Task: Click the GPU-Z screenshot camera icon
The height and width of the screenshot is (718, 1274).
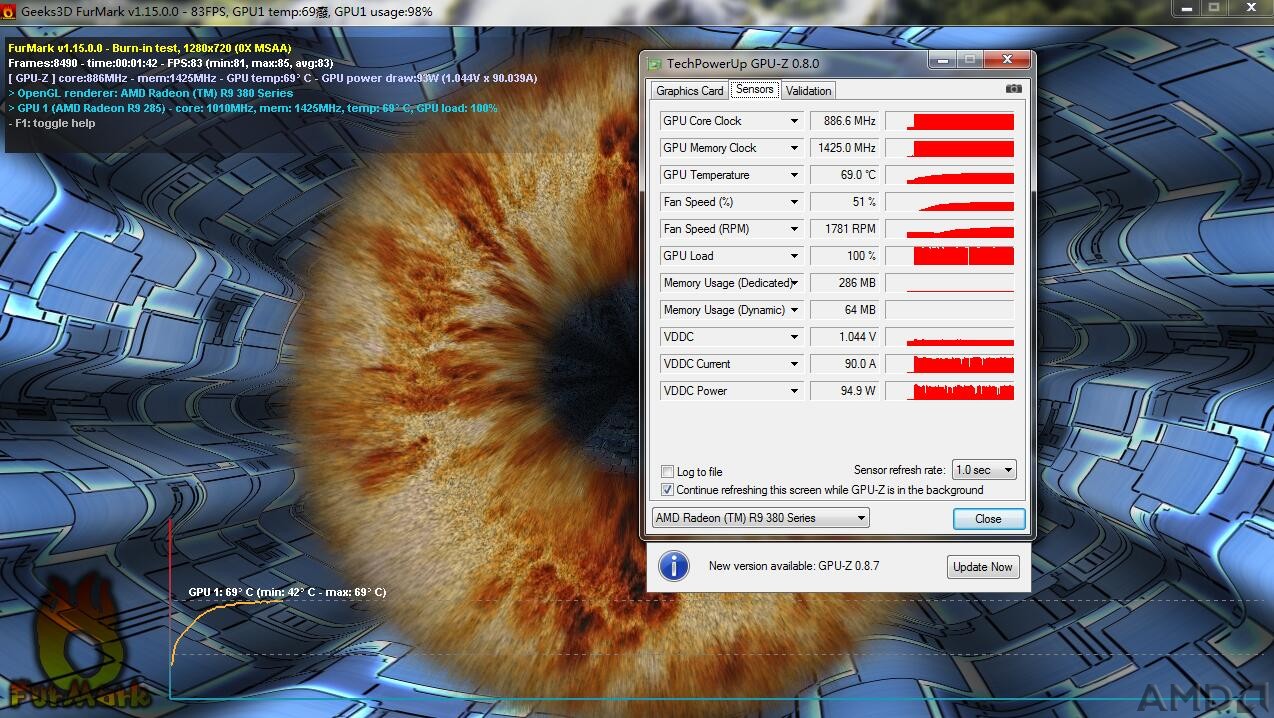Action: coord(1013,89)
